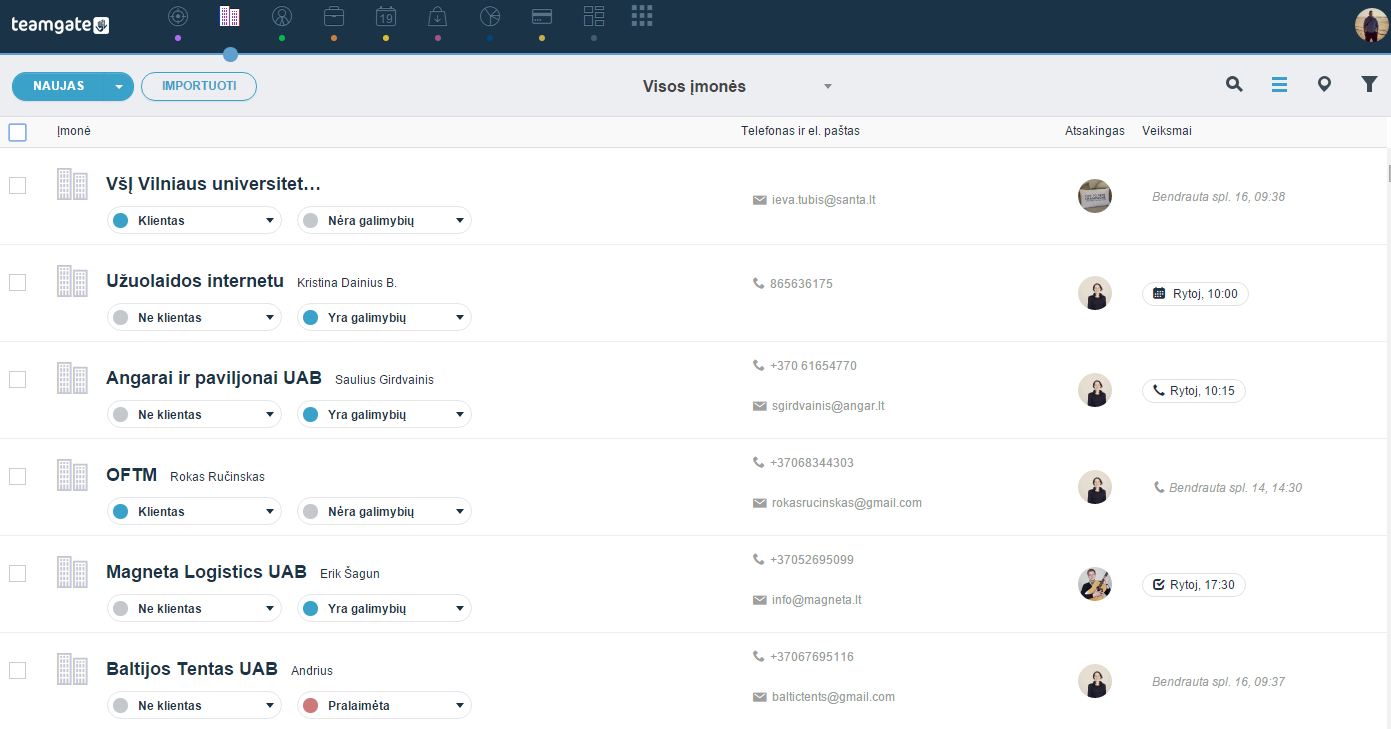
Task: Open Pralaimėta dropdown for Baltijos Tentas UAB
Action: point(384,705)
